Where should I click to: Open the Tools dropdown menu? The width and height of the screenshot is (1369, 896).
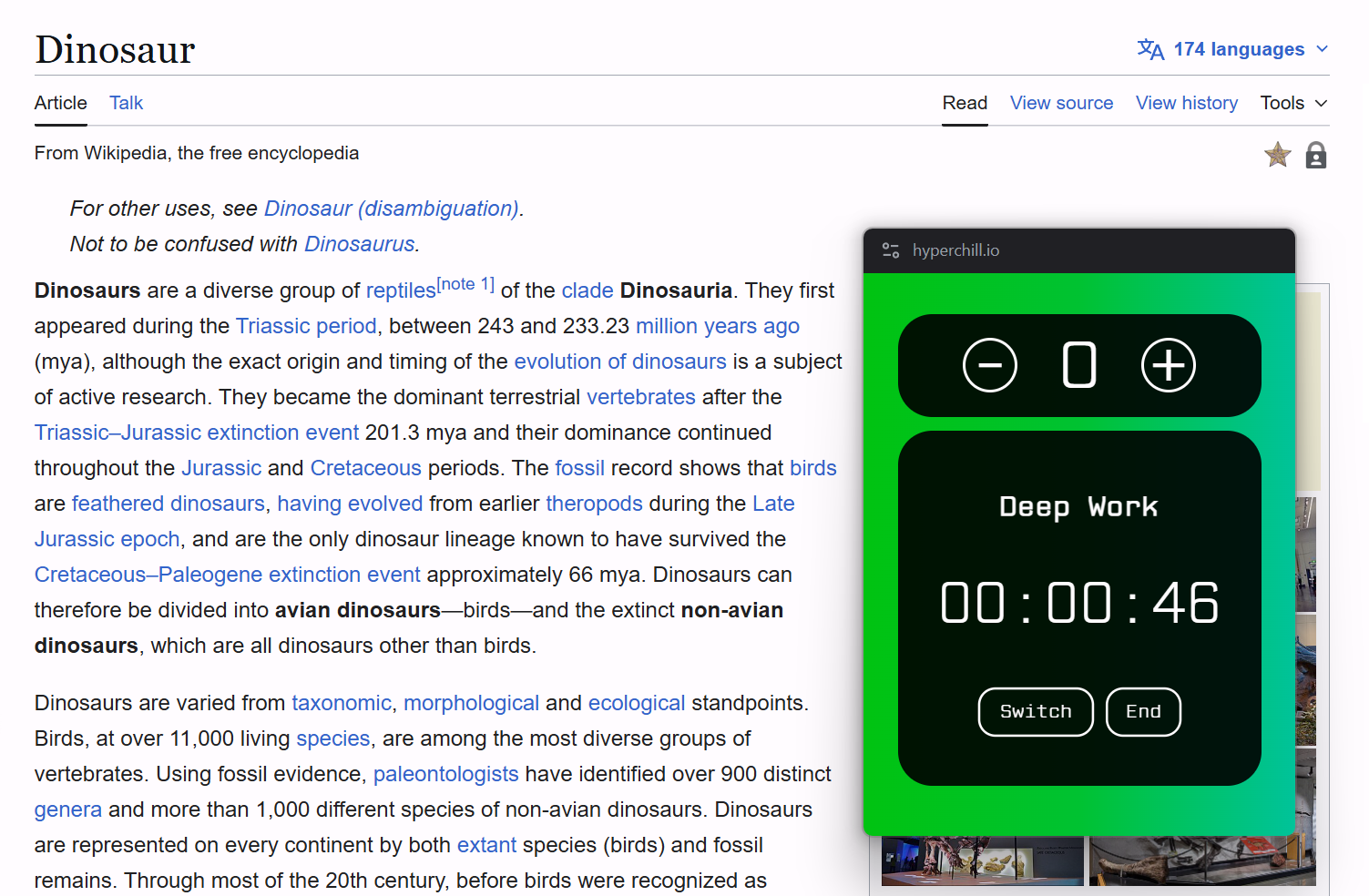(1292, 103)
